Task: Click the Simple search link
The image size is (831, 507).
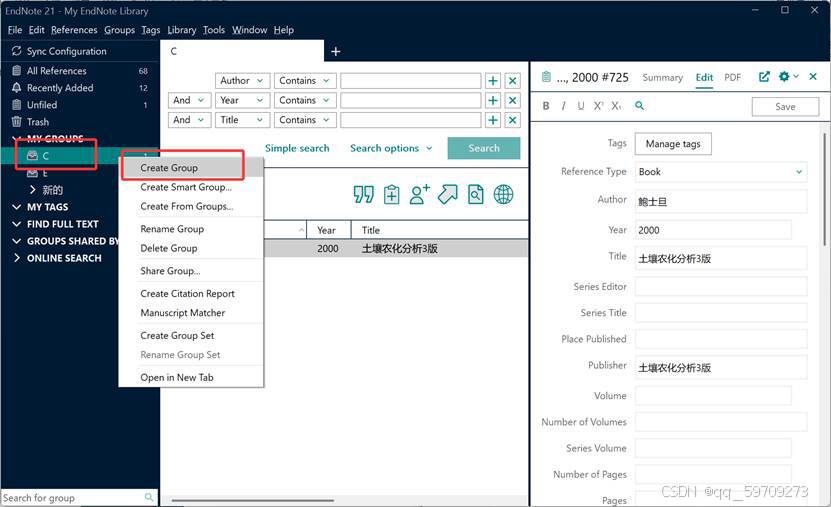Action: point(297,148)
